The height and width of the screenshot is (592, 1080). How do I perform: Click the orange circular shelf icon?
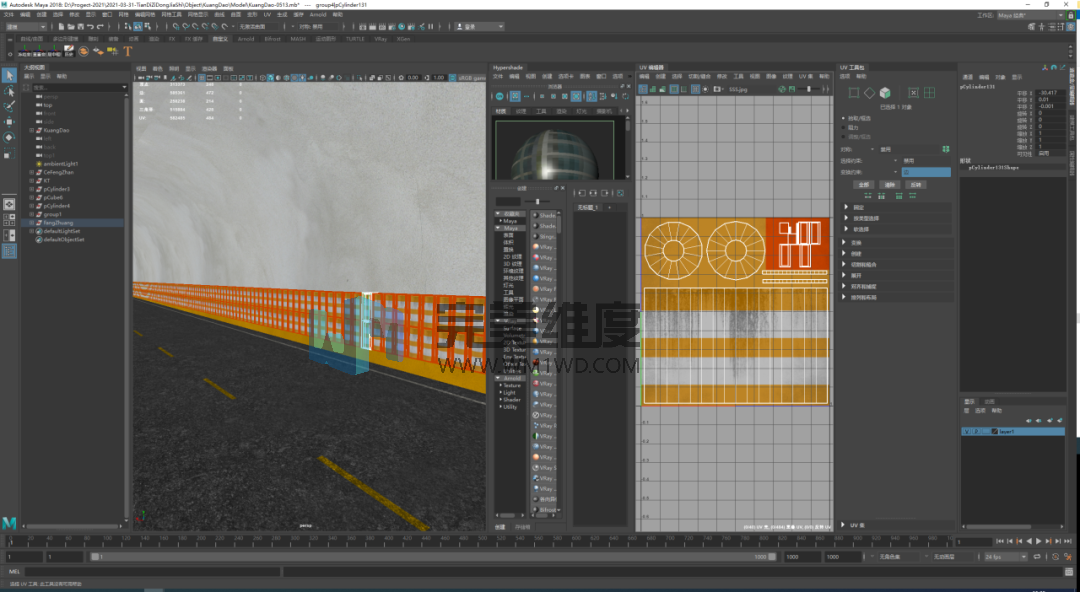[83, 51]
